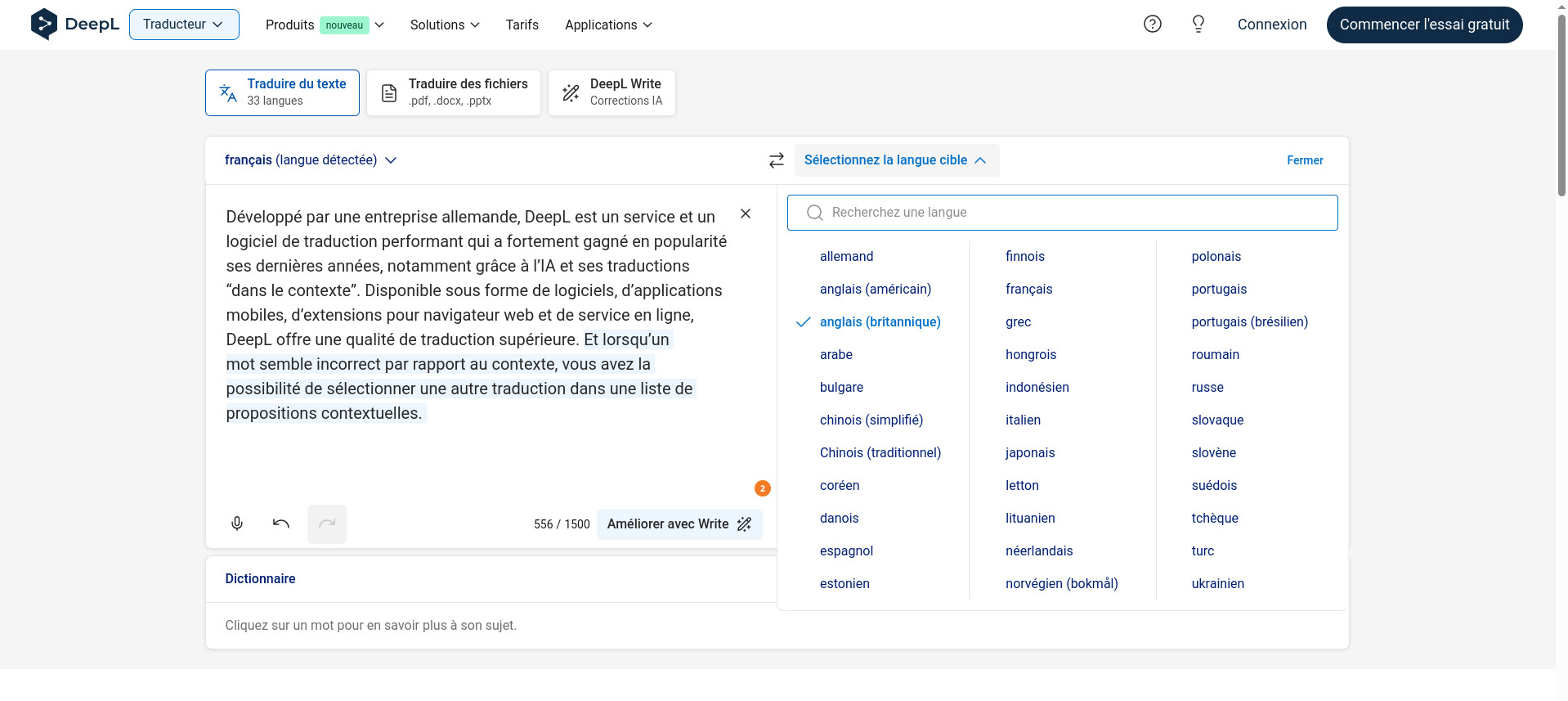Select japonais language
This screenshot has height=701, width=1568.
click(x=1030, y=452)
